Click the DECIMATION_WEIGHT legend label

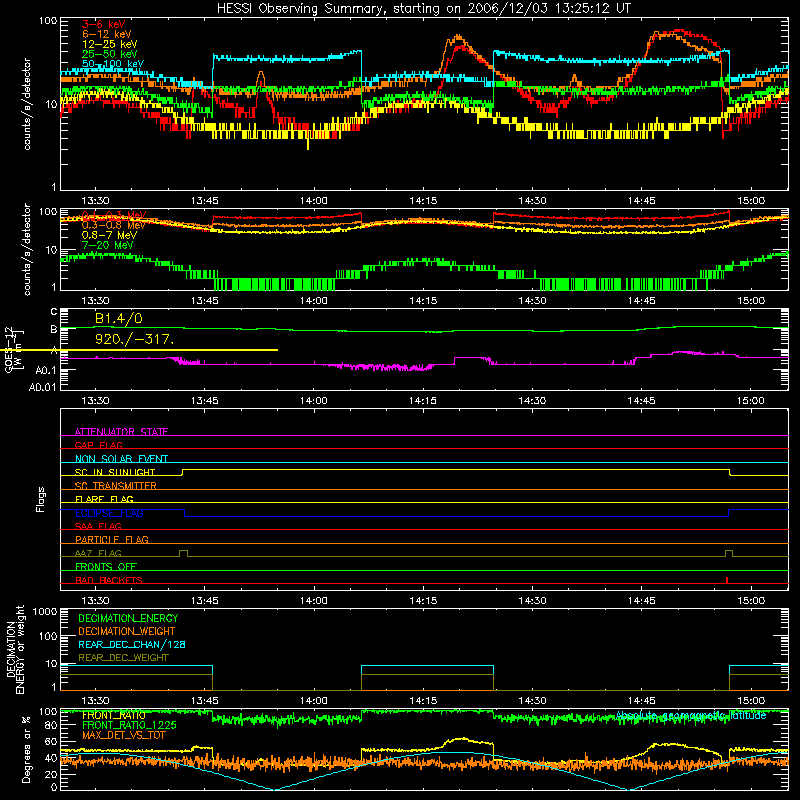(x=127, y=631)
